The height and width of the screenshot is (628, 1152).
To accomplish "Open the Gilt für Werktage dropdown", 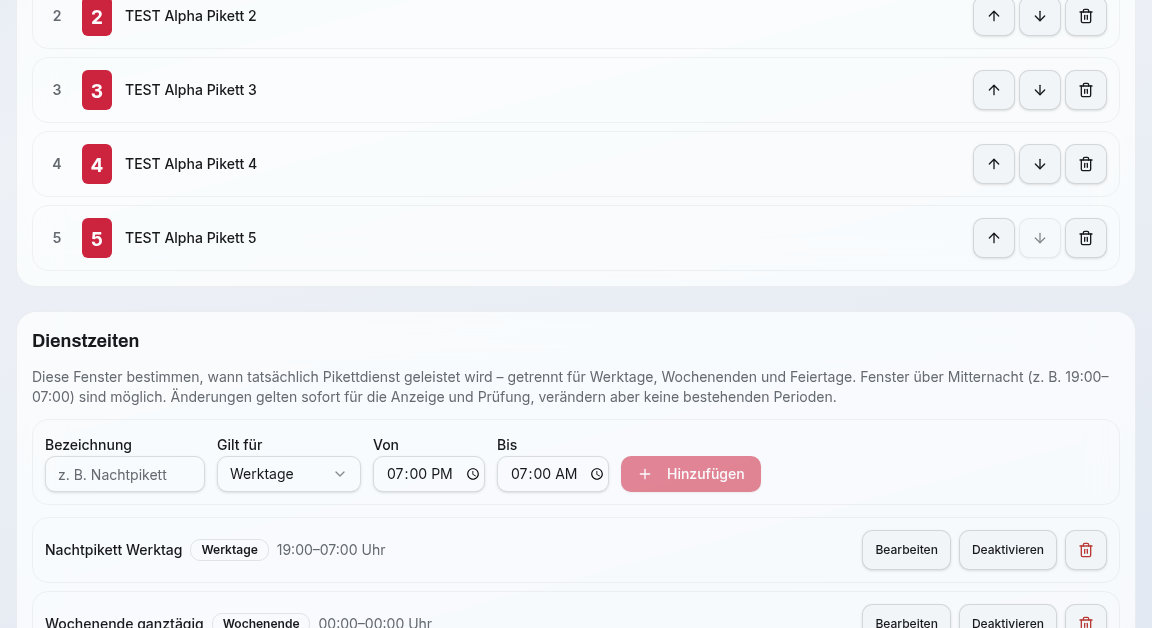I will (x=289, y=474).
